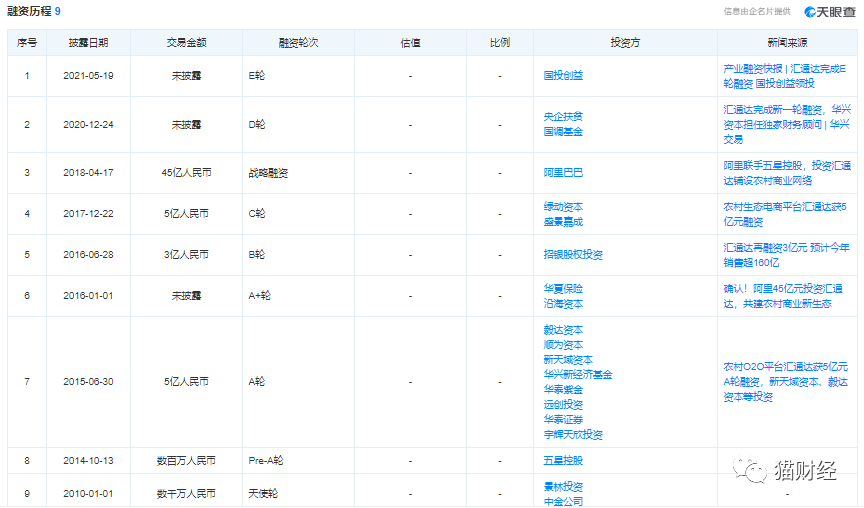The image size is (864, 508).
Task: Select date cell 2014-10-13
Action: point(88,460)
